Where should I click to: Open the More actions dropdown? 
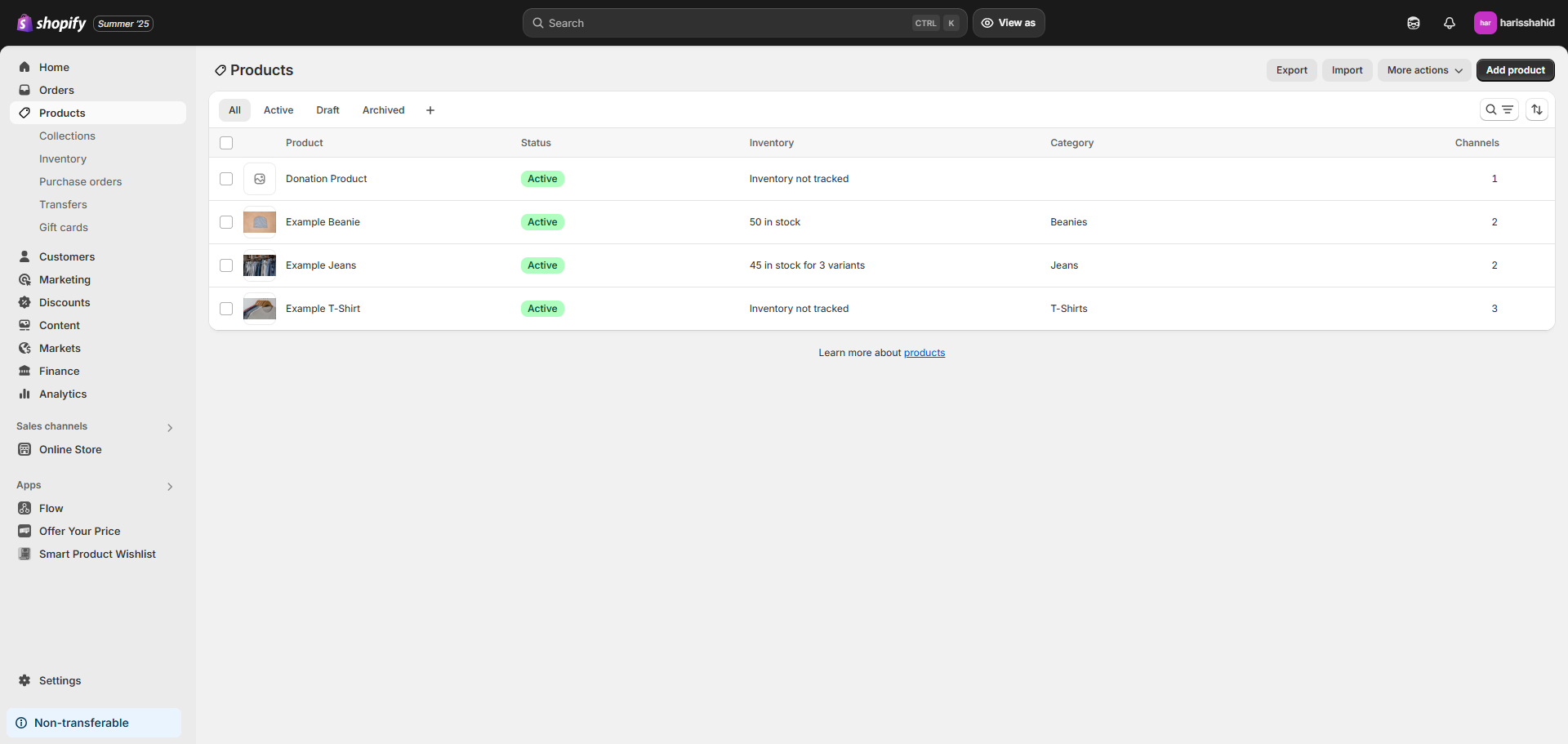tap(1424, 70)
